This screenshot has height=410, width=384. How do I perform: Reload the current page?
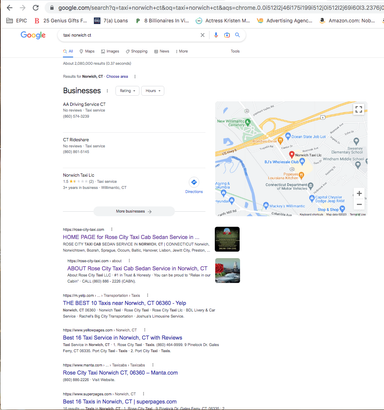click(36, 8)
